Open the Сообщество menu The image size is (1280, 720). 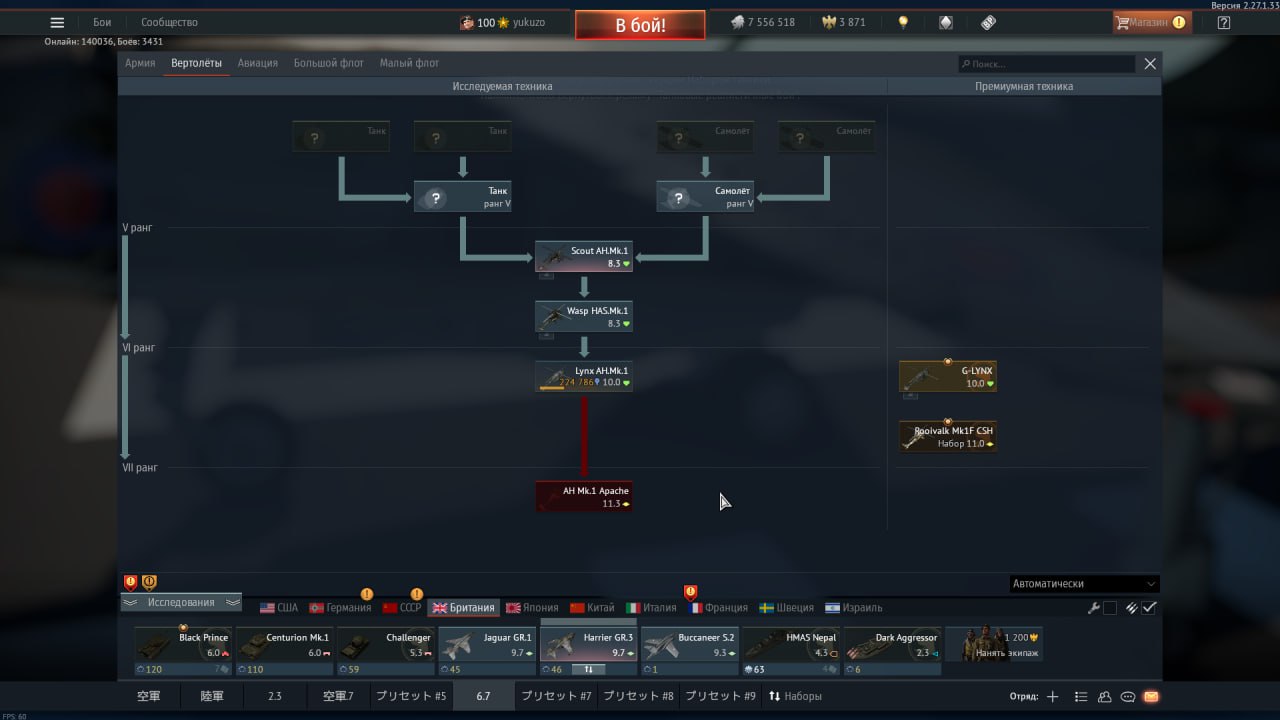click(169, 22)
